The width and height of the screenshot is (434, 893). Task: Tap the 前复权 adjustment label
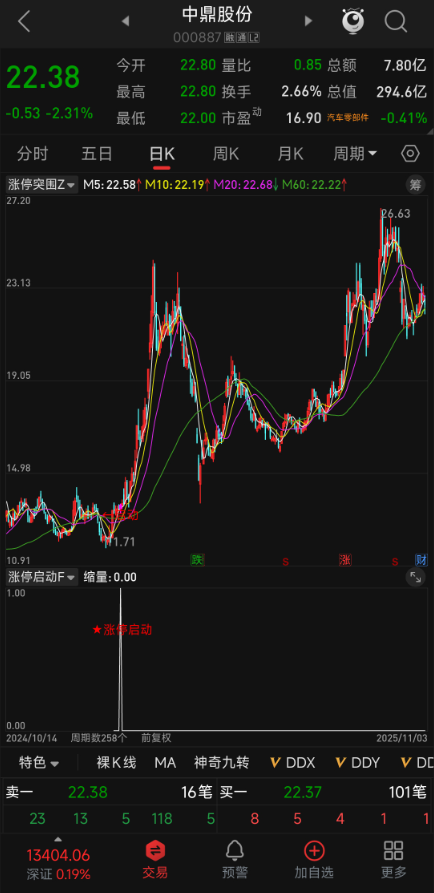pyautogui.click(x=157, y=738)
